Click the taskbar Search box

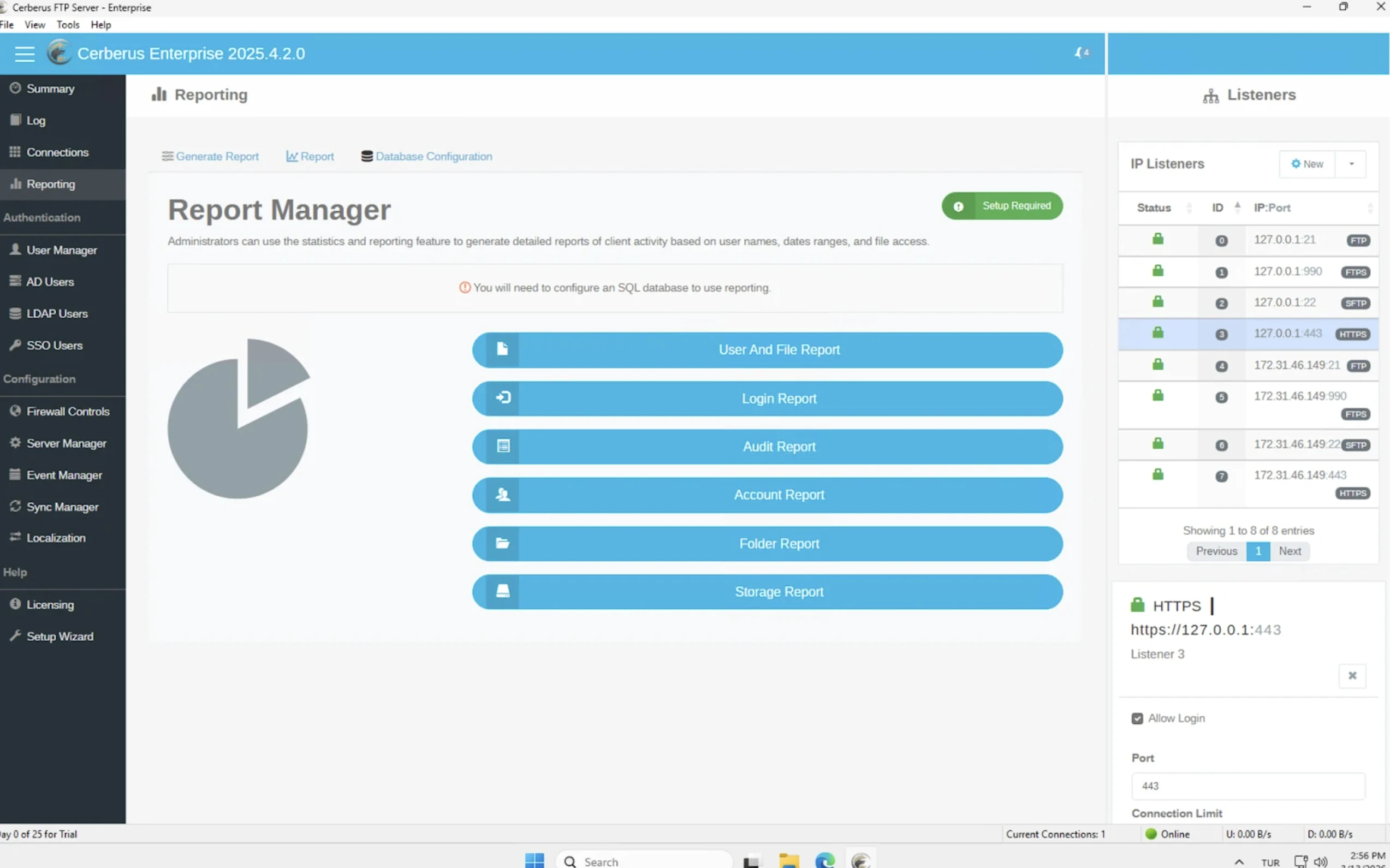[644, 861]
